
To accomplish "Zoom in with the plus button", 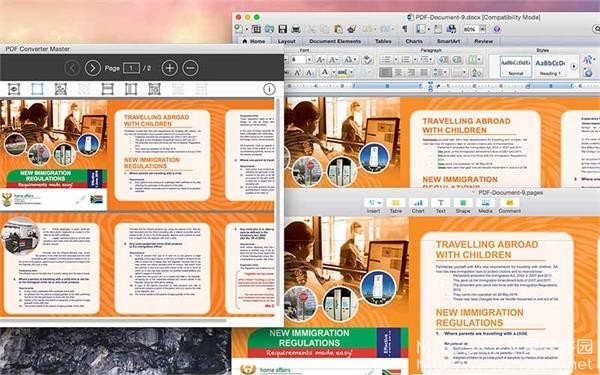I will pyautogui.click(x=170, y=68).
